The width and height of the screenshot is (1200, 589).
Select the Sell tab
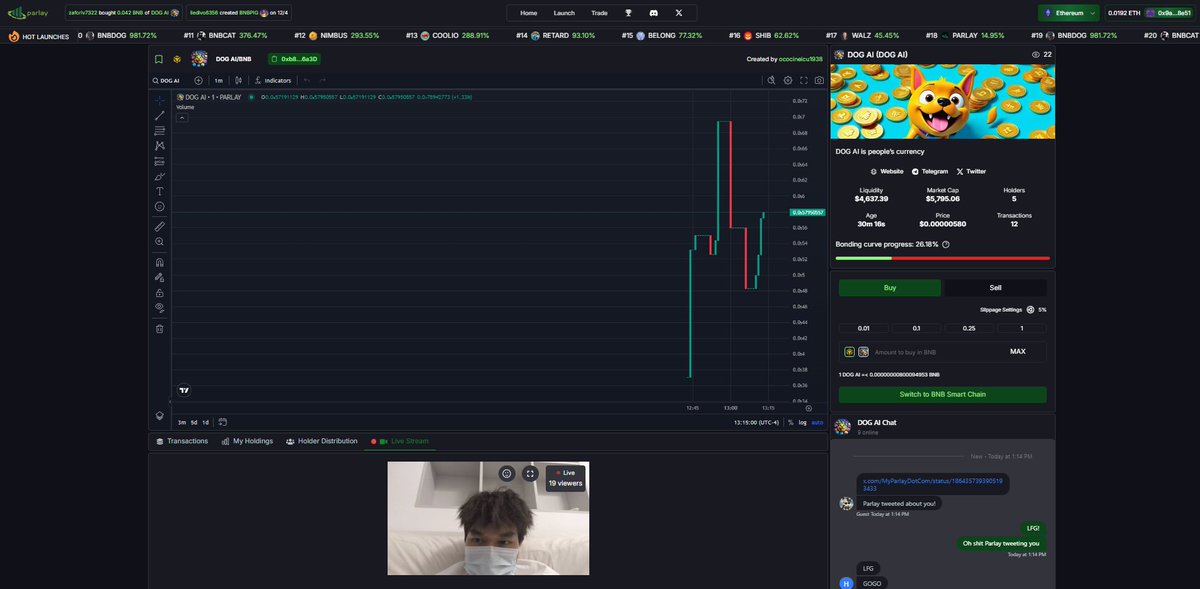tap(996, 288)
